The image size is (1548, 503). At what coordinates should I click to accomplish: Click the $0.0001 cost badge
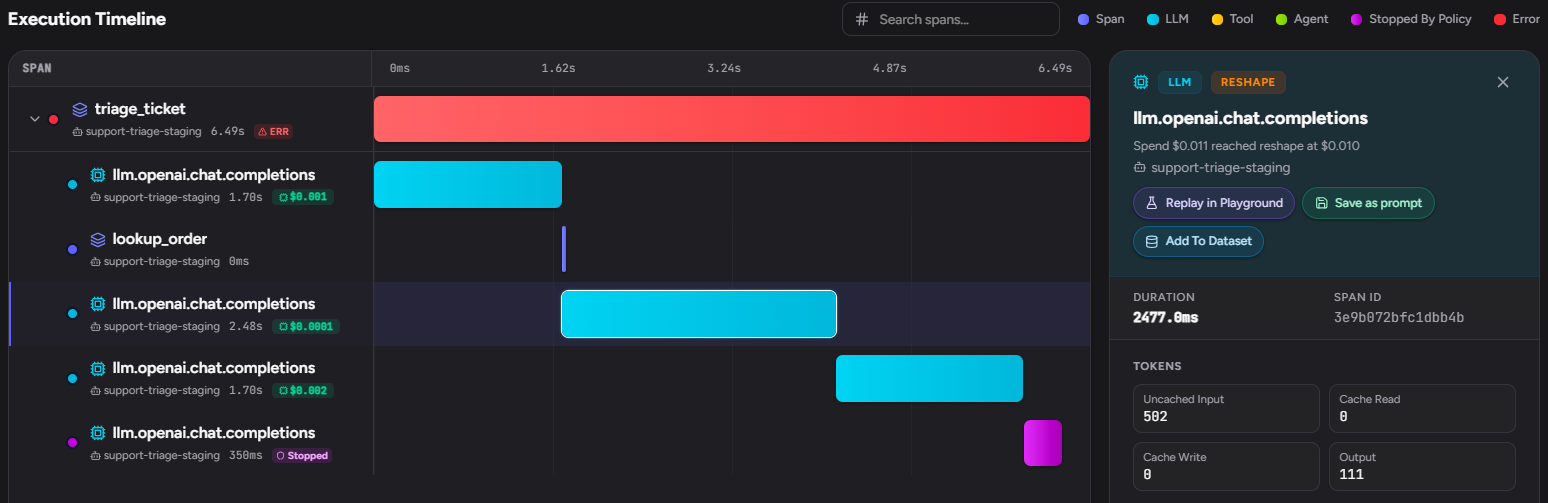pyautogui.click(x=306, y=326)
